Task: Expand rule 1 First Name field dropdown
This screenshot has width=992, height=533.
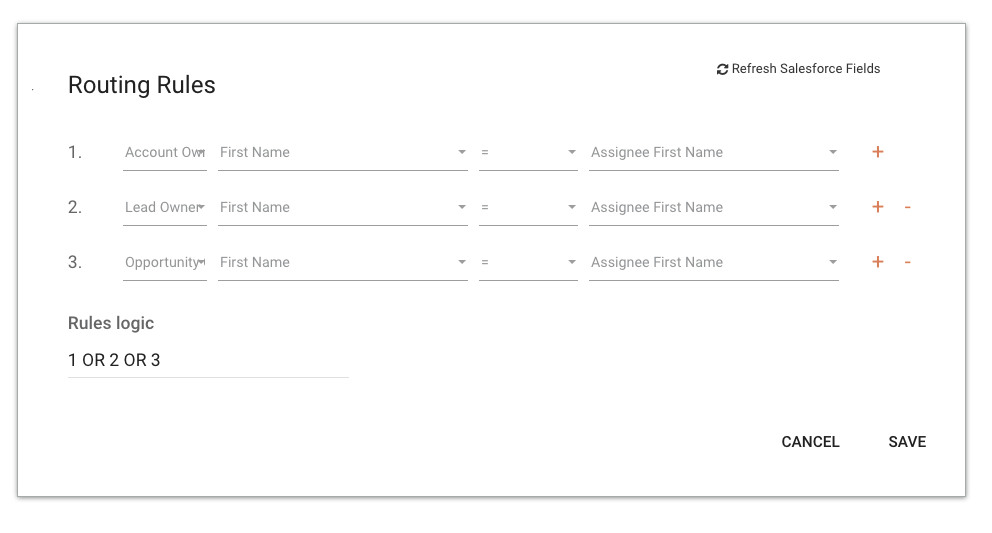Action: 342,153
